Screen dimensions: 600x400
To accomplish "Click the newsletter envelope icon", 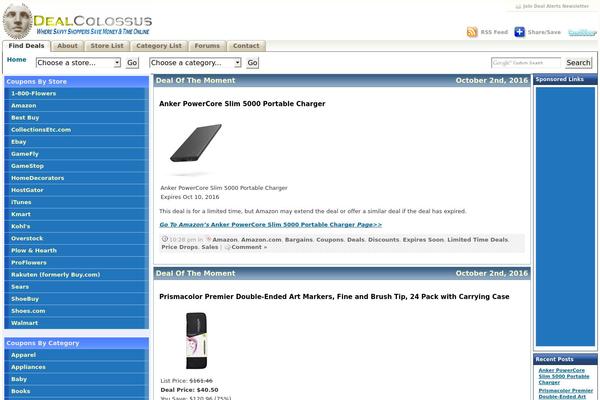I will (x=518, y=6).
